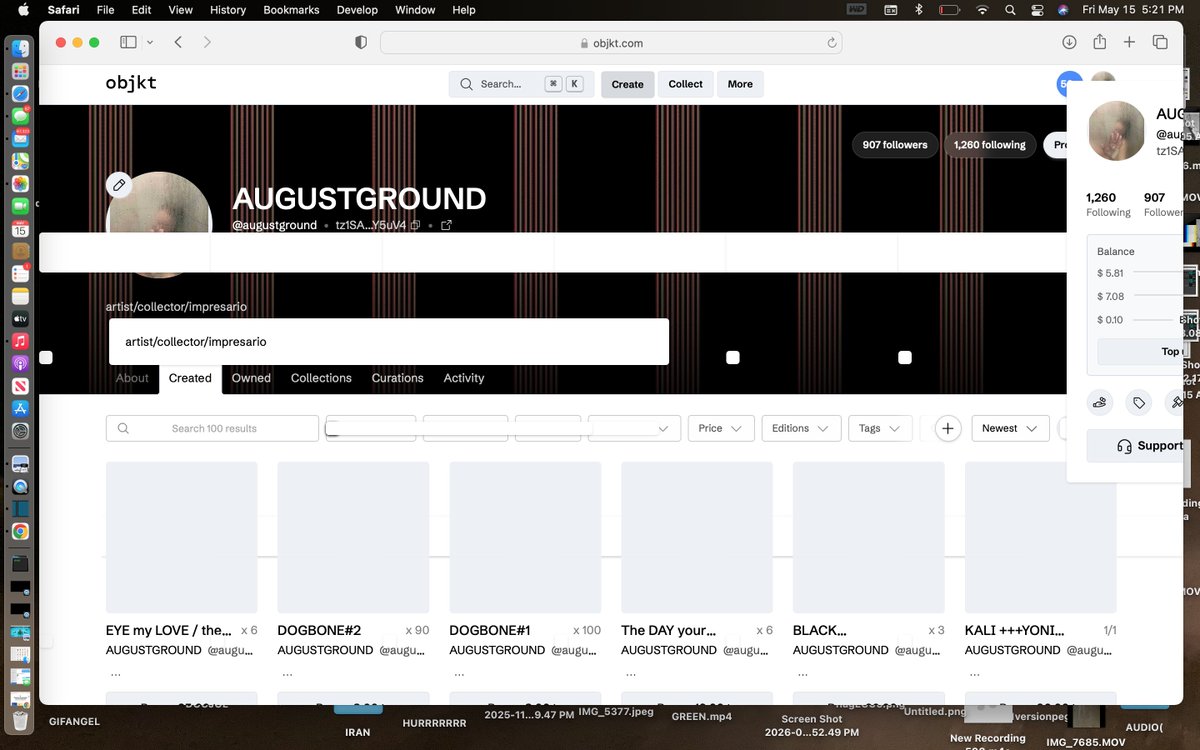The width and height of the screenshot is (1200, 750).
Task: Click the pencil edit icon on the avatar
Action: tap(119, 184)
